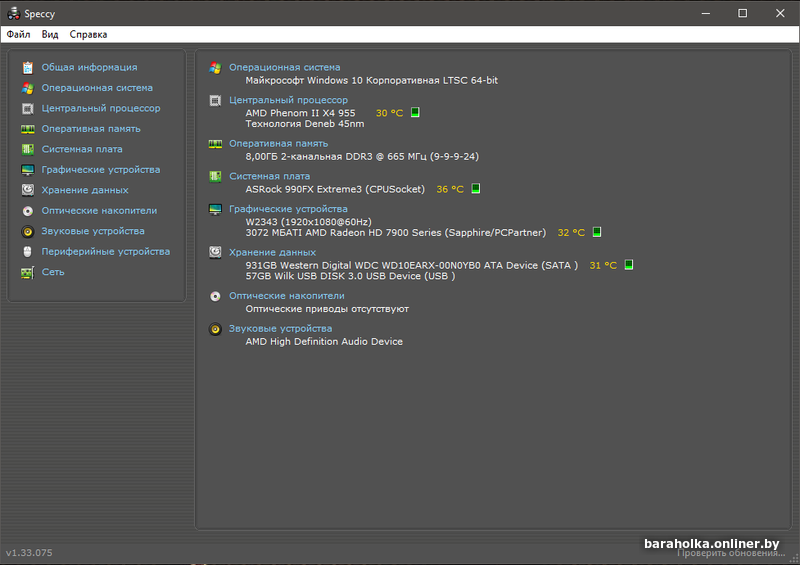Click the CPU icon in summary panel
800x565 pixels.
(x=215, y=101)
